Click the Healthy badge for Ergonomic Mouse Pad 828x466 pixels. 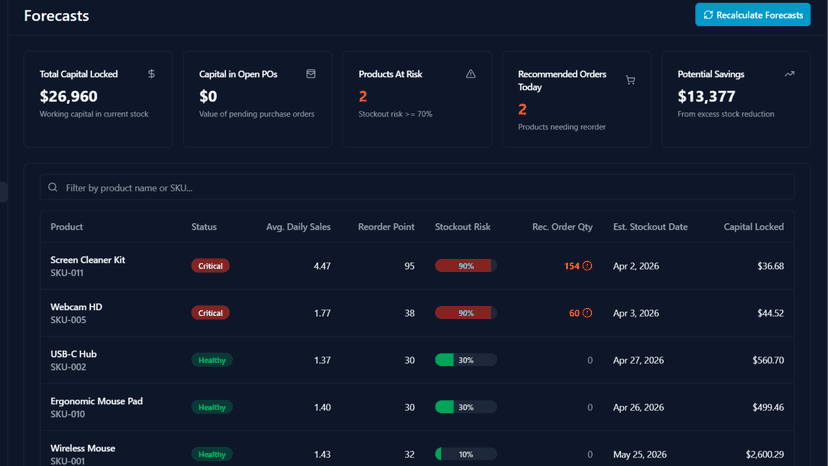[212, 407]
